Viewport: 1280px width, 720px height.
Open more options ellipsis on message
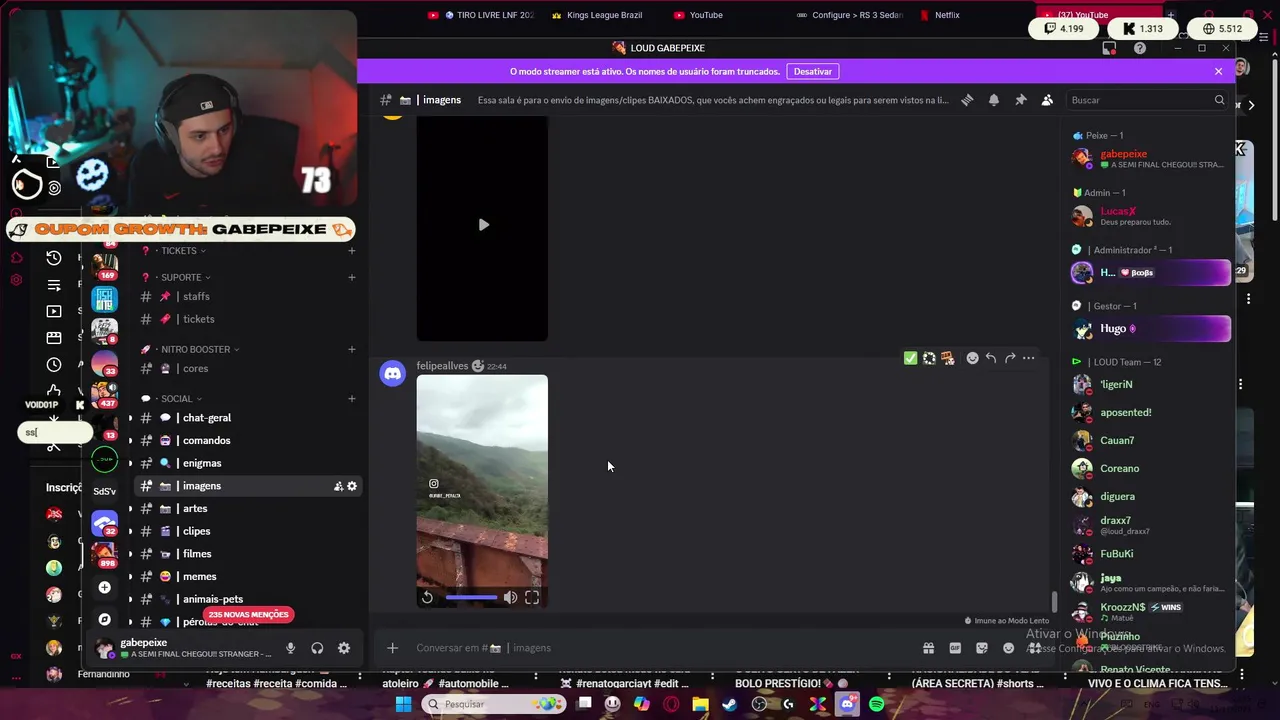click(x=1028, y=358)
